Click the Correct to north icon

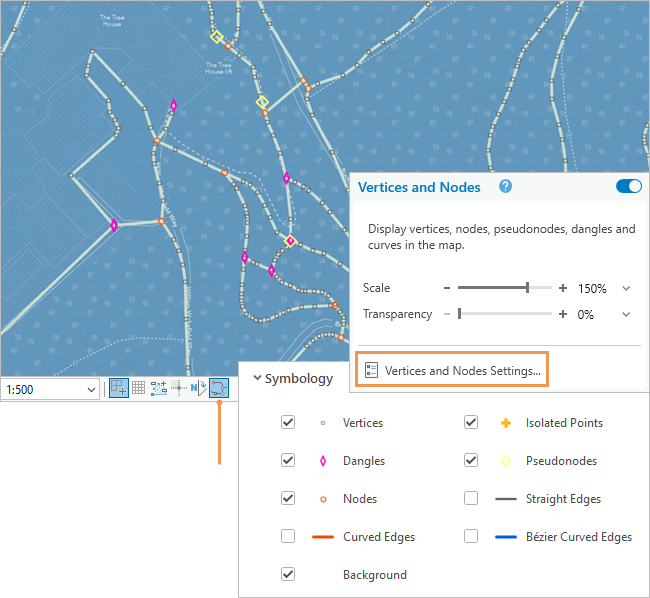198,388
